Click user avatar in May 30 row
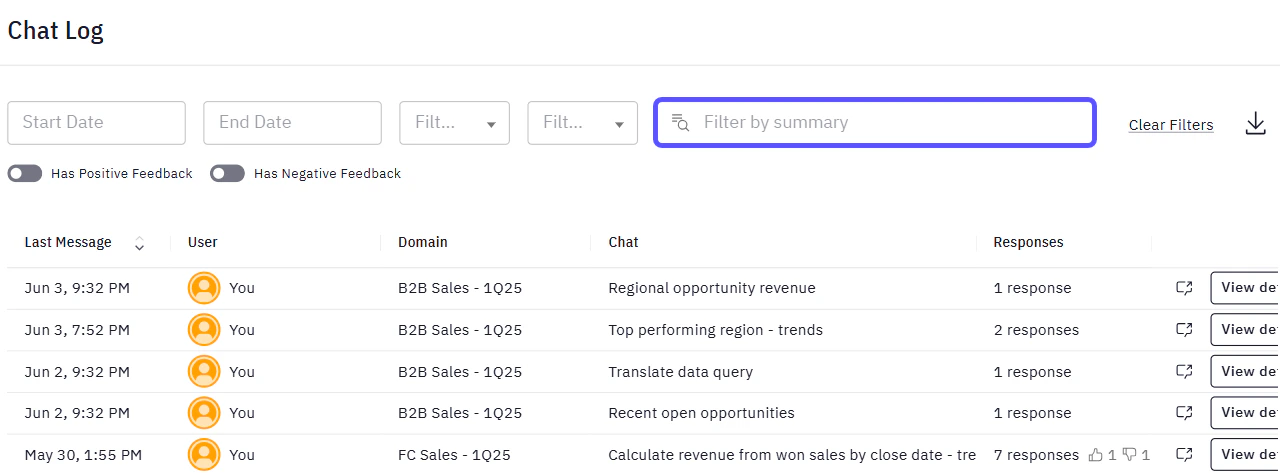 (x=204, y=454)
